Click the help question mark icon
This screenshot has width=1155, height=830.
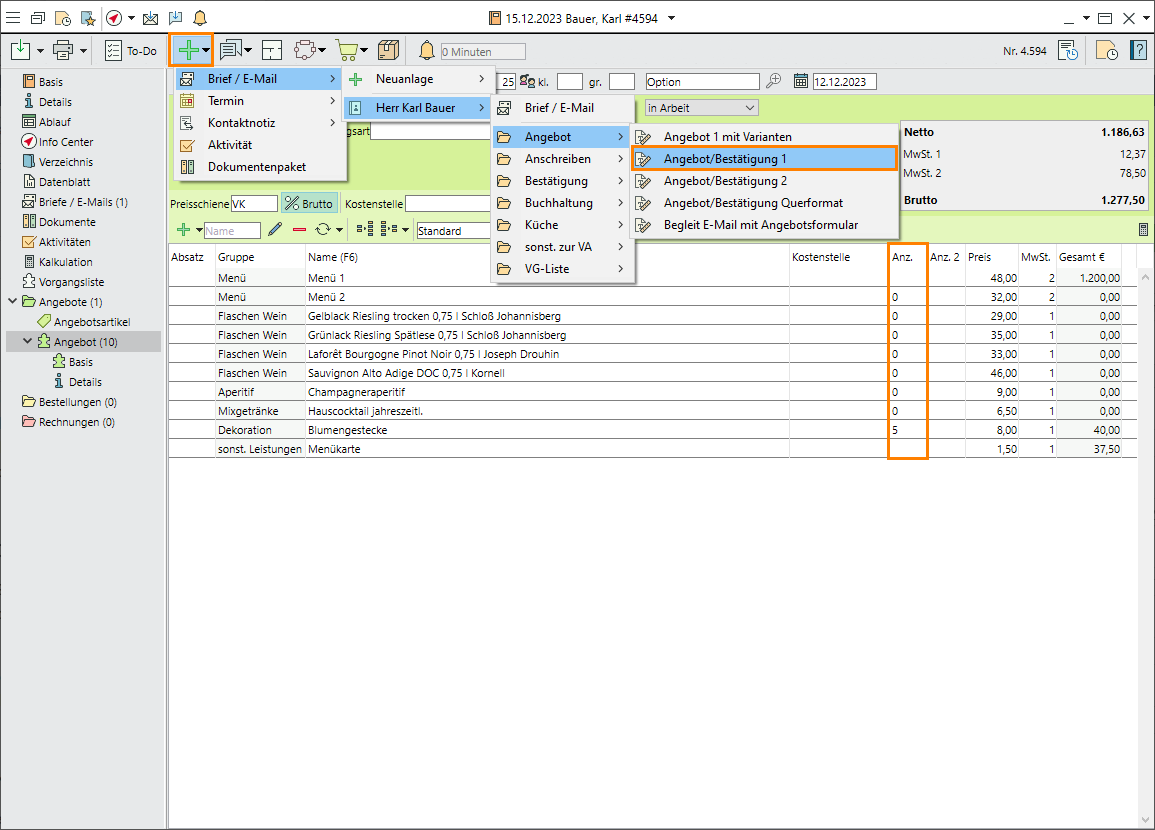1138,51
